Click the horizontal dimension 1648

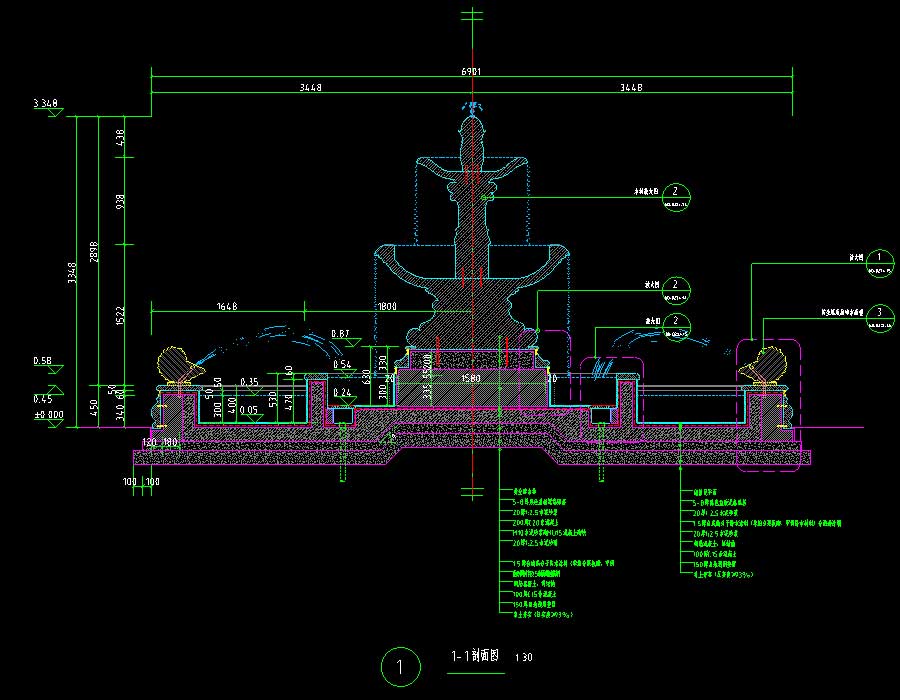pos(227,306)
